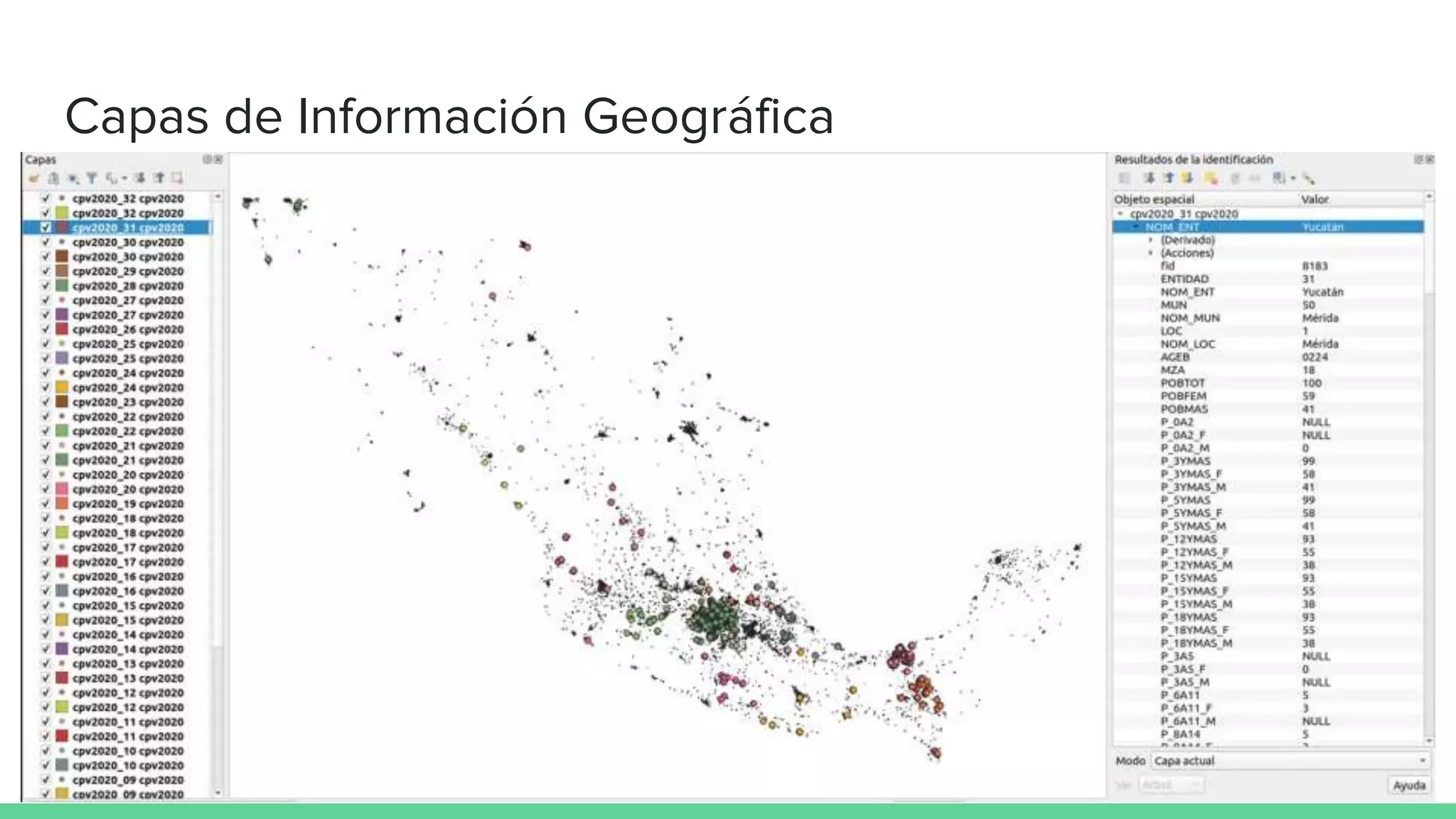Toggle checkbox of cpv2020_20 pink square layer
The image size is (1456, 819).
(x=46, y=489)
